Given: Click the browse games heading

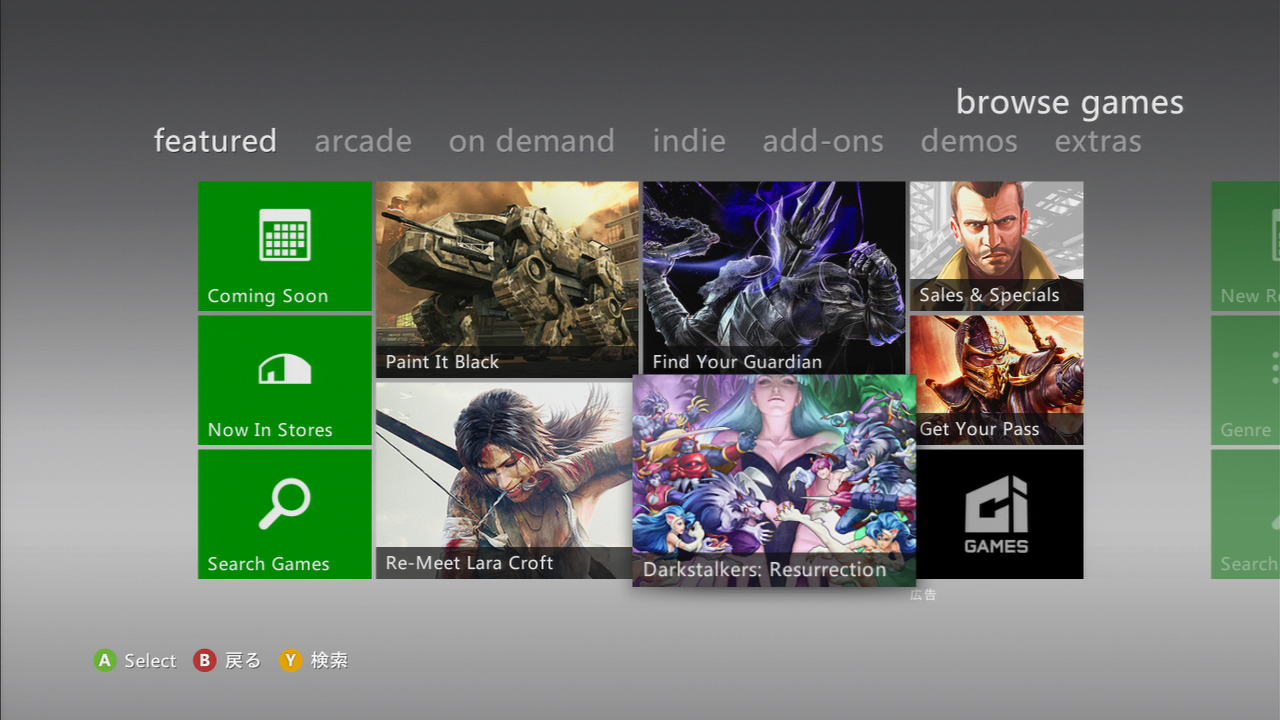Looking at the screenshot, I should click(1070, 102).
